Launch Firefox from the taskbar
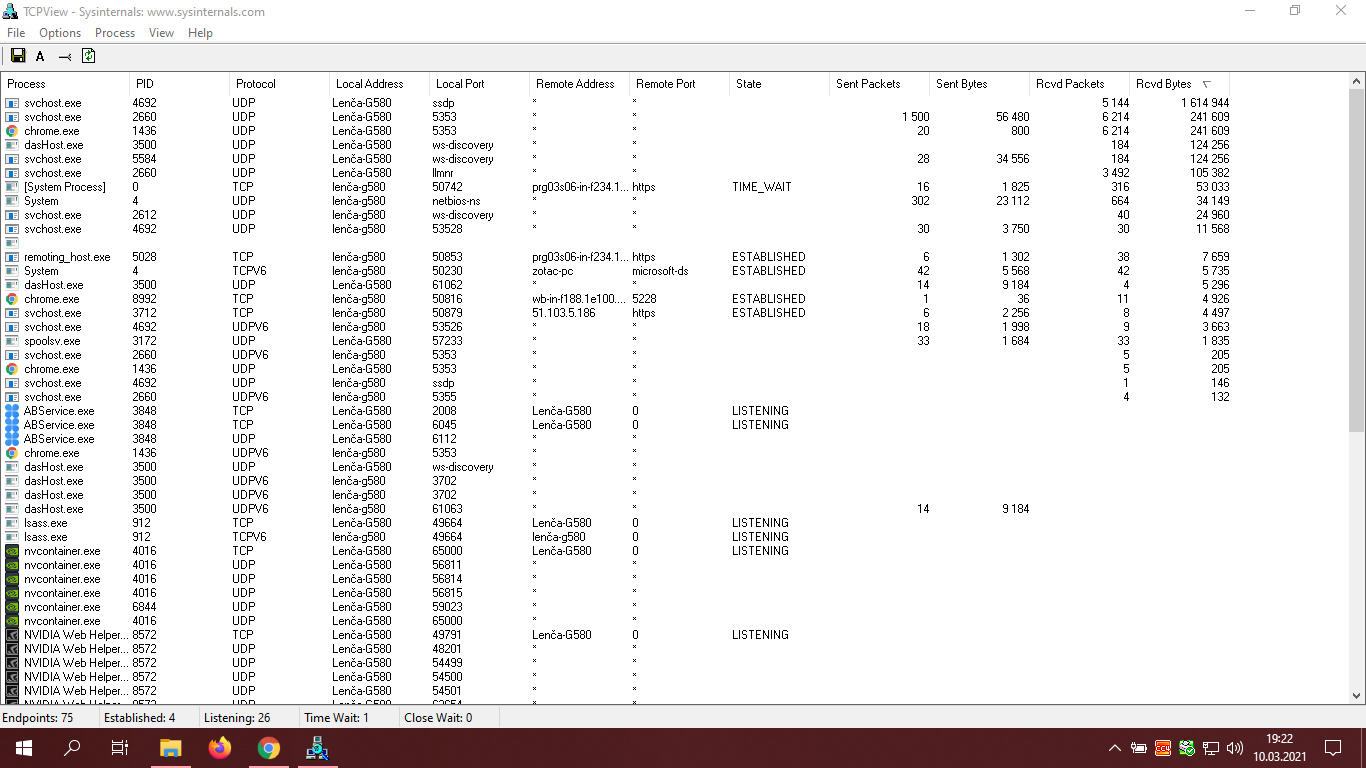Image resolution: width=1366 pixels, height=768 pixels. pos(220,747)
